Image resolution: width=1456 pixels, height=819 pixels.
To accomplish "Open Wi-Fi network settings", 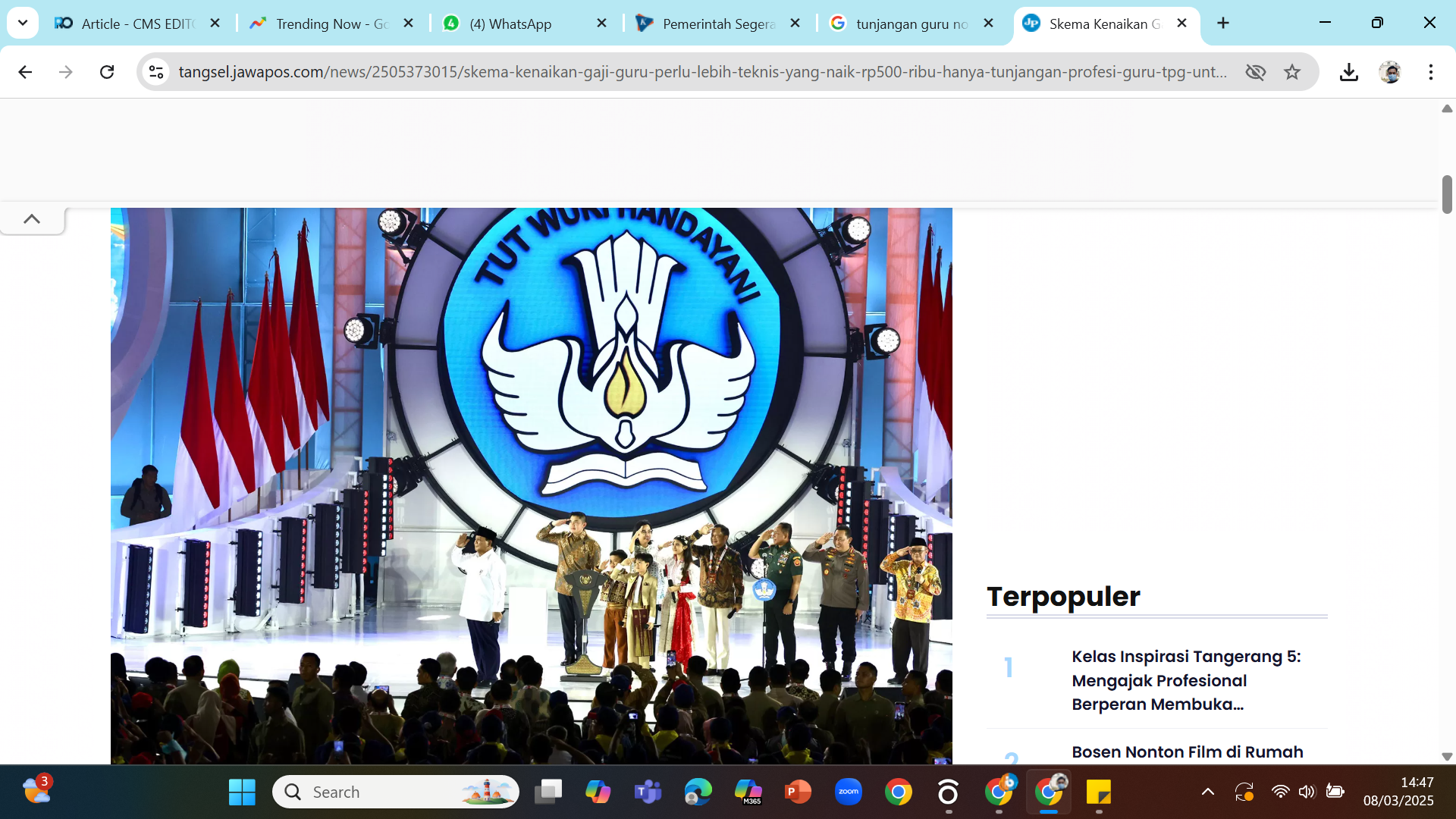I will (x=1280, y=792).
